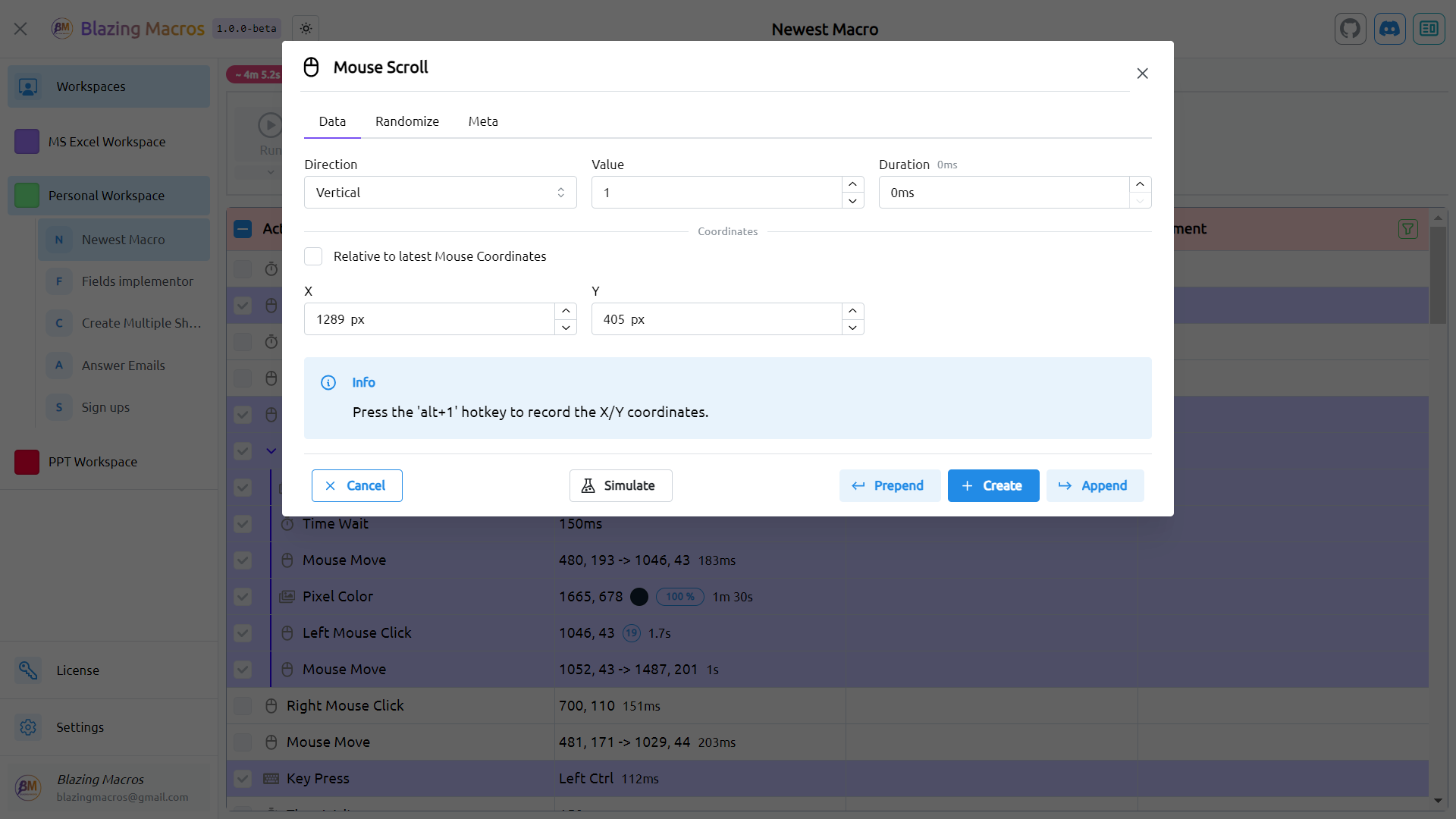
Task: Toggle the theme sun icon
Action: point(306,29)
